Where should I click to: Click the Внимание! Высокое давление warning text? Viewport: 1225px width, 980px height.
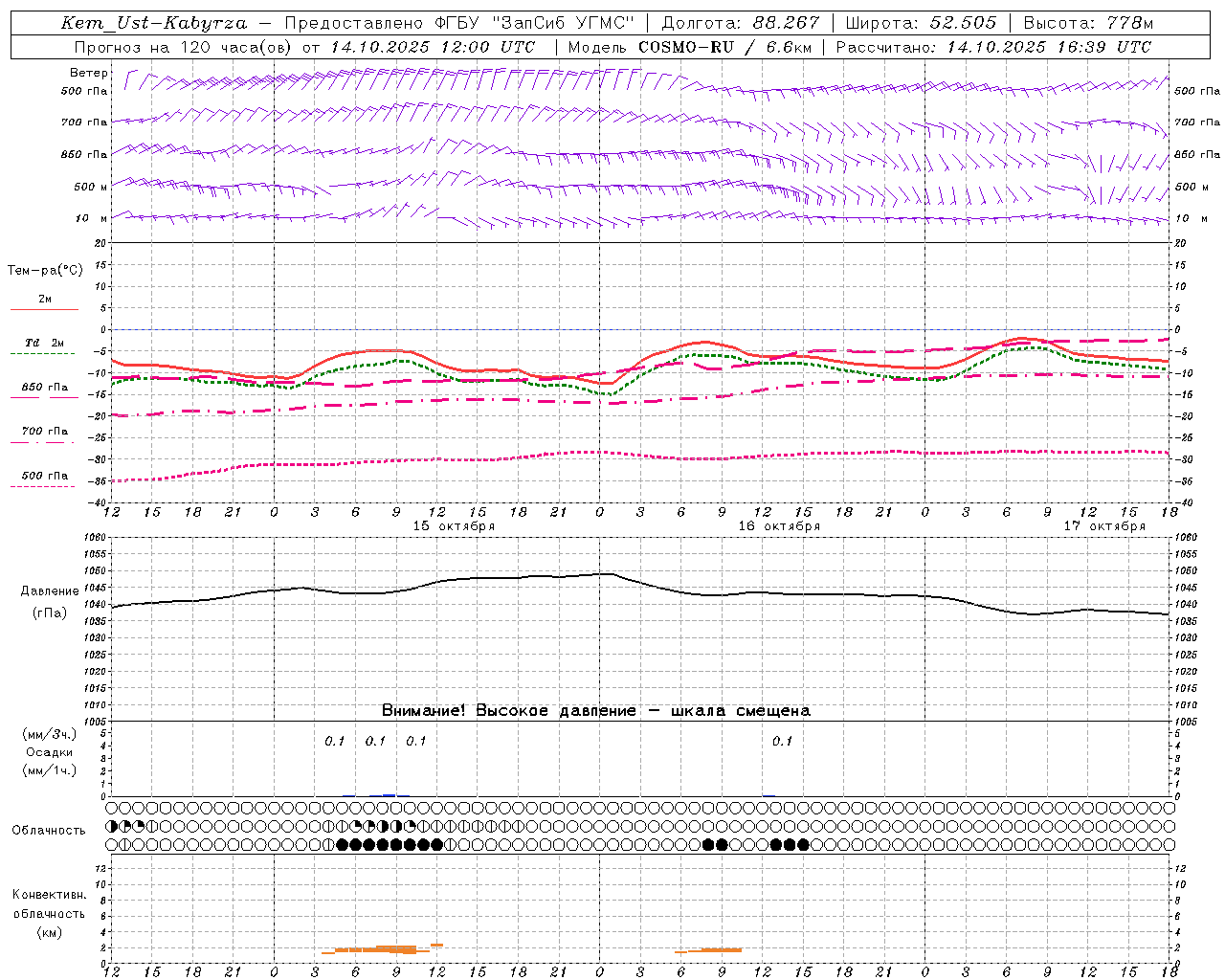[x=596, y=711]
